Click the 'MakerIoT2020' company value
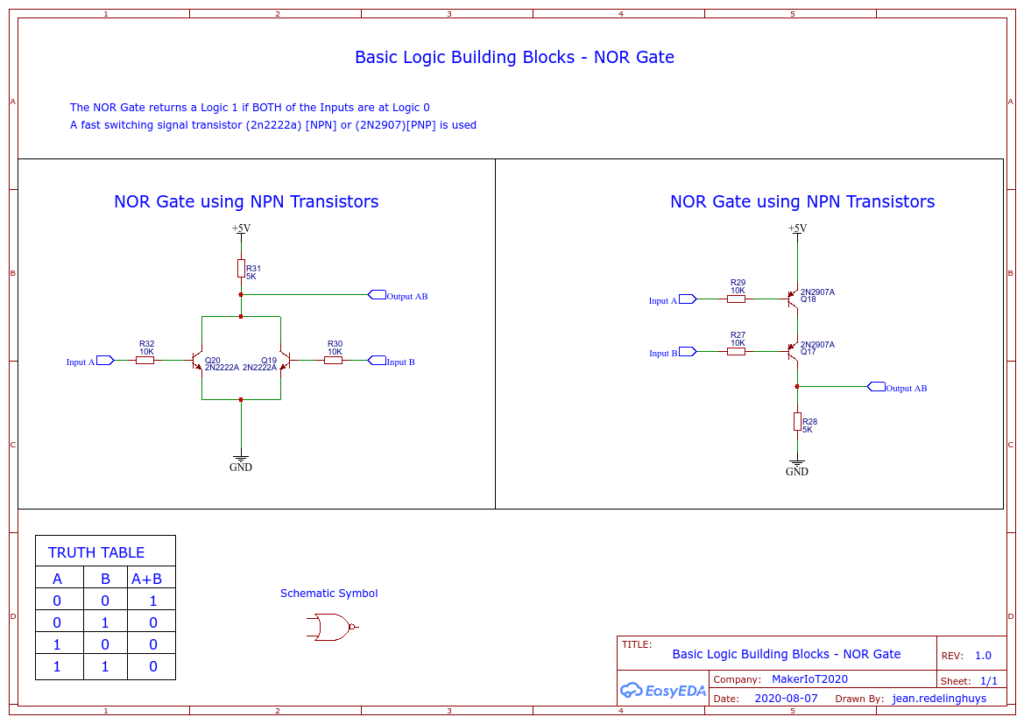1024x724 pixels. click(x=810, y=679)
